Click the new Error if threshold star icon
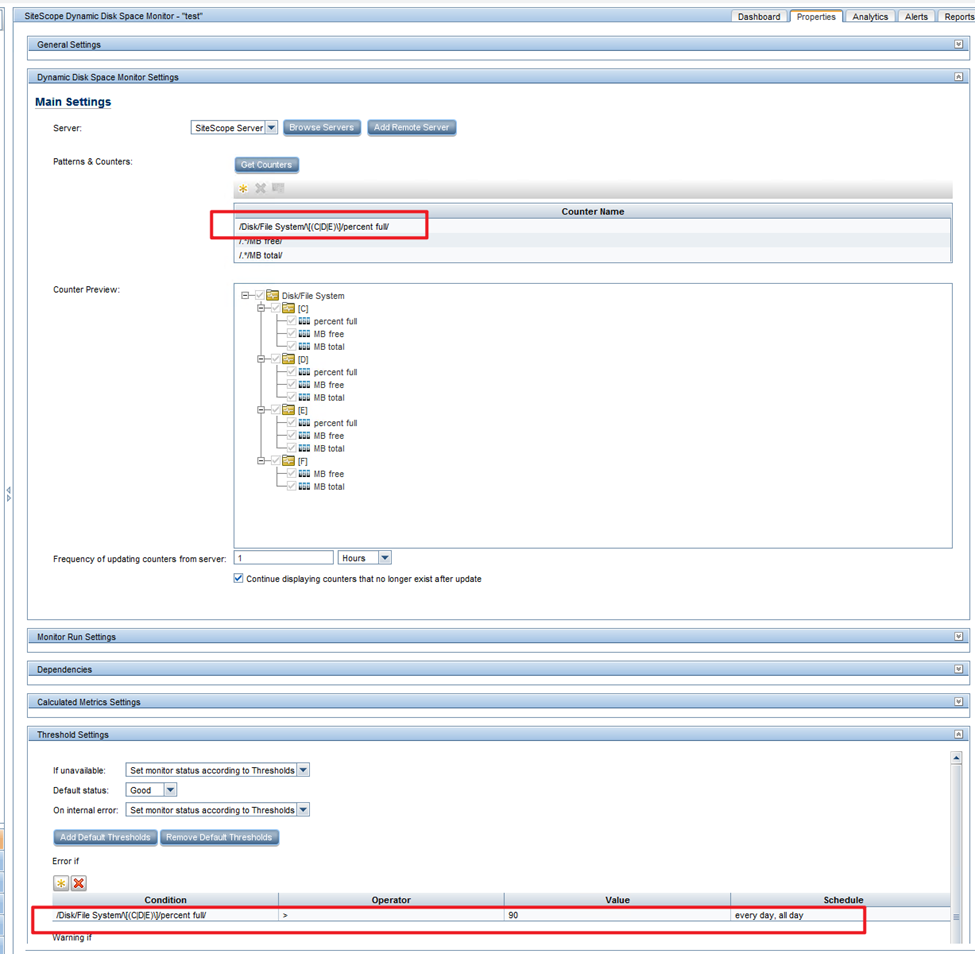The width and height of the screenshot is (975, 954). pyautogui.click(x=61, y=883)
